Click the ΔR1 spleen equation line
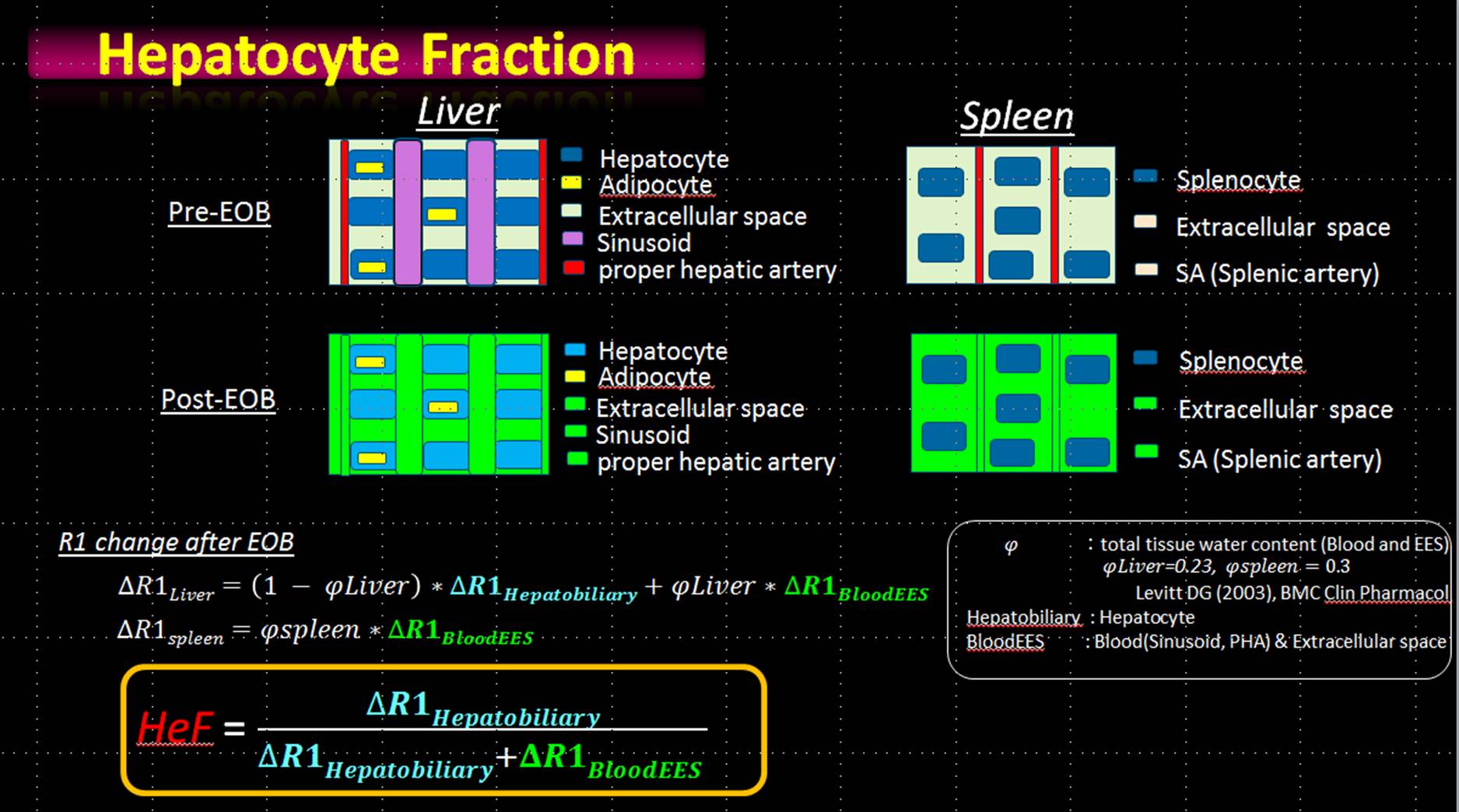Screen dimensions: 1459x812 point(324,631)
